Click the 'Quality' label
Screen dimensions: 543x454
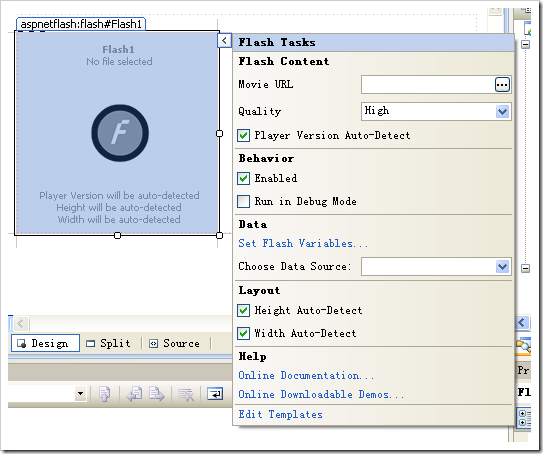[x=260, y=111]
